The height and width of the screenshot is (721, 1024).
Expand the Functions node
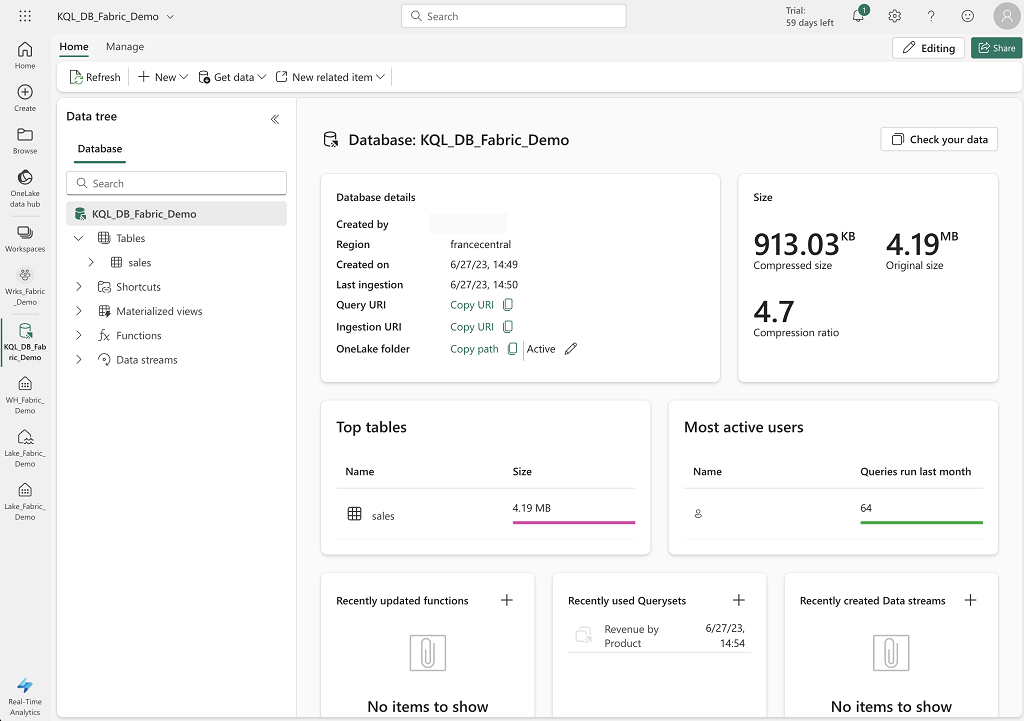[78, 335]
